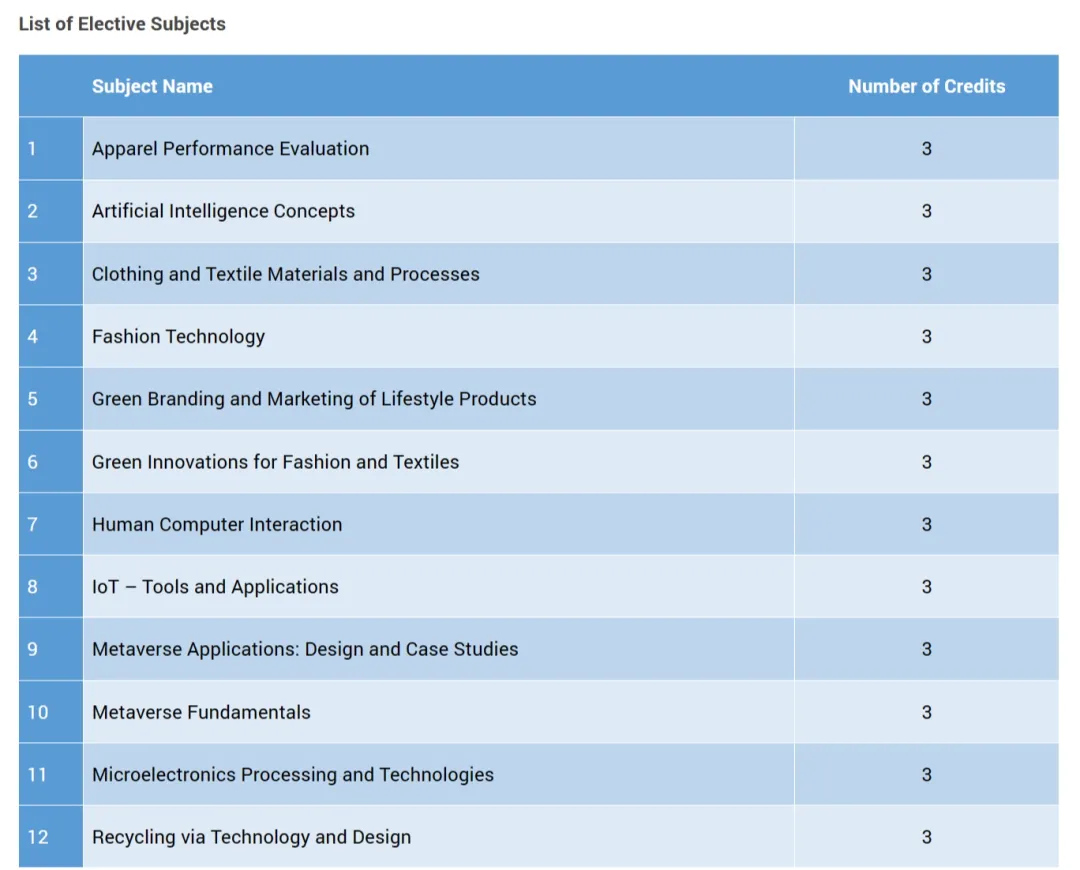Select credits value for Fashion Technology
Screen dimensions: 1080x870
coord(926,337)
